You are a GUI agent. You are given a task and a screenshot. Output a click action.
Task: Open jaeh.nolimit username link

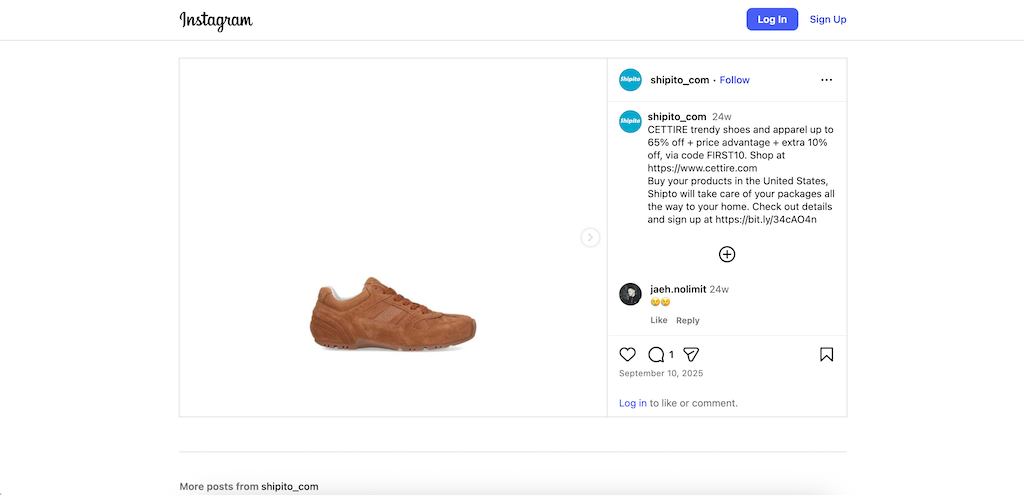[678, 289]
